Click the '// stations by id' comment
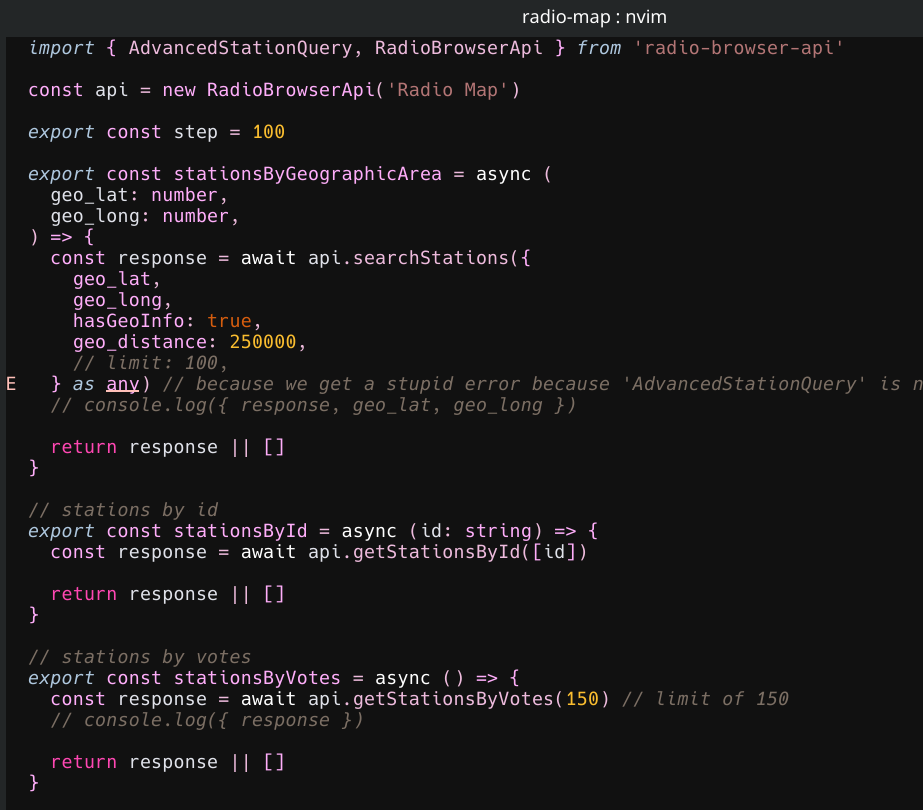Image resolution: width=923 pixels, height=810 pixels. point(123,510)
